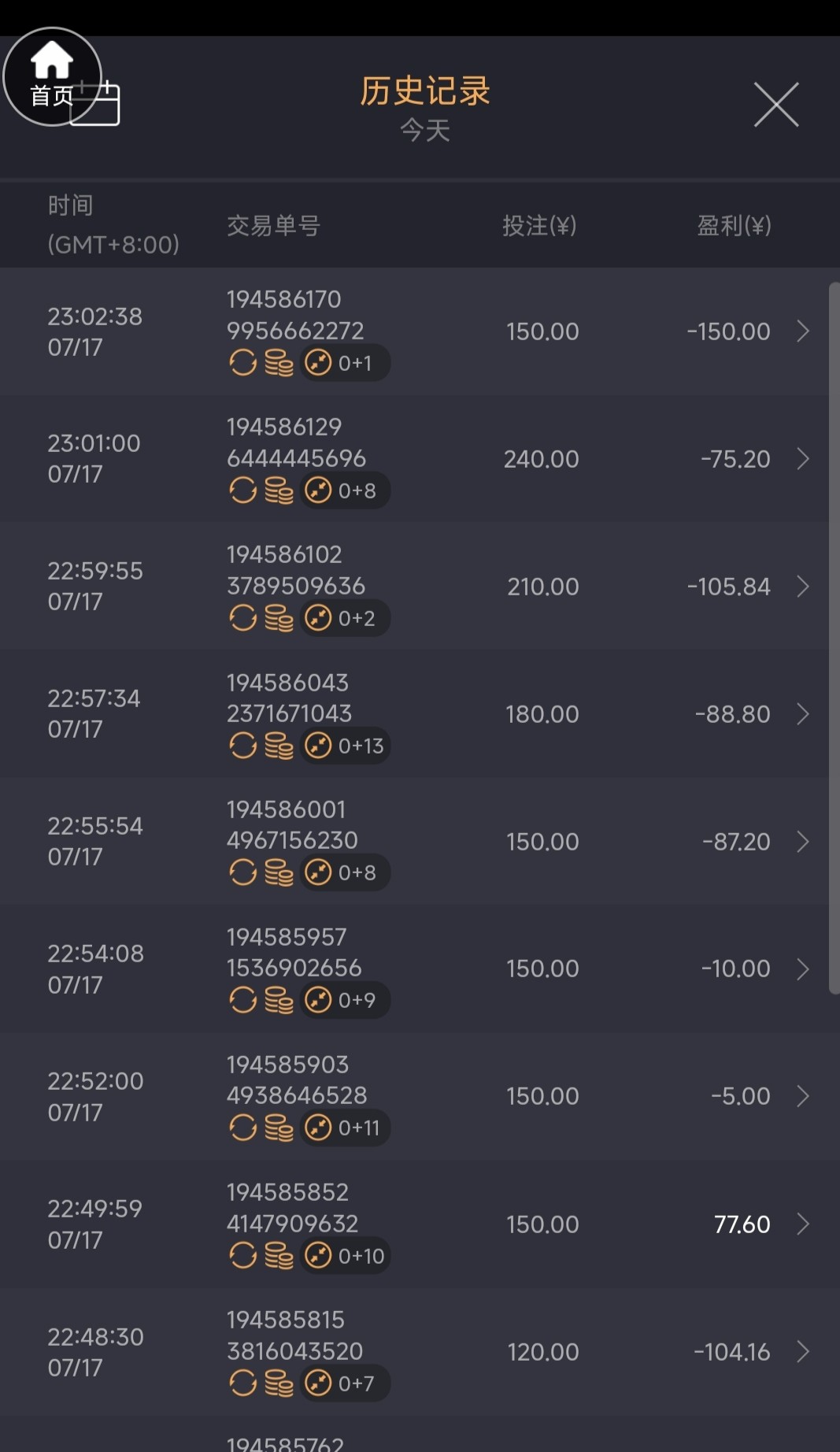840x1452 pixels.
Task: Close the 历史记录 history panel
Action: click(x=776, y=104)
